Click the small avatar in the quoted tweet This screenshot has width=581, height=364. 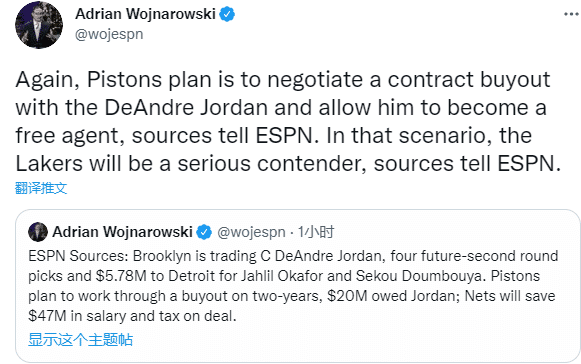click(x=38, y=232)
